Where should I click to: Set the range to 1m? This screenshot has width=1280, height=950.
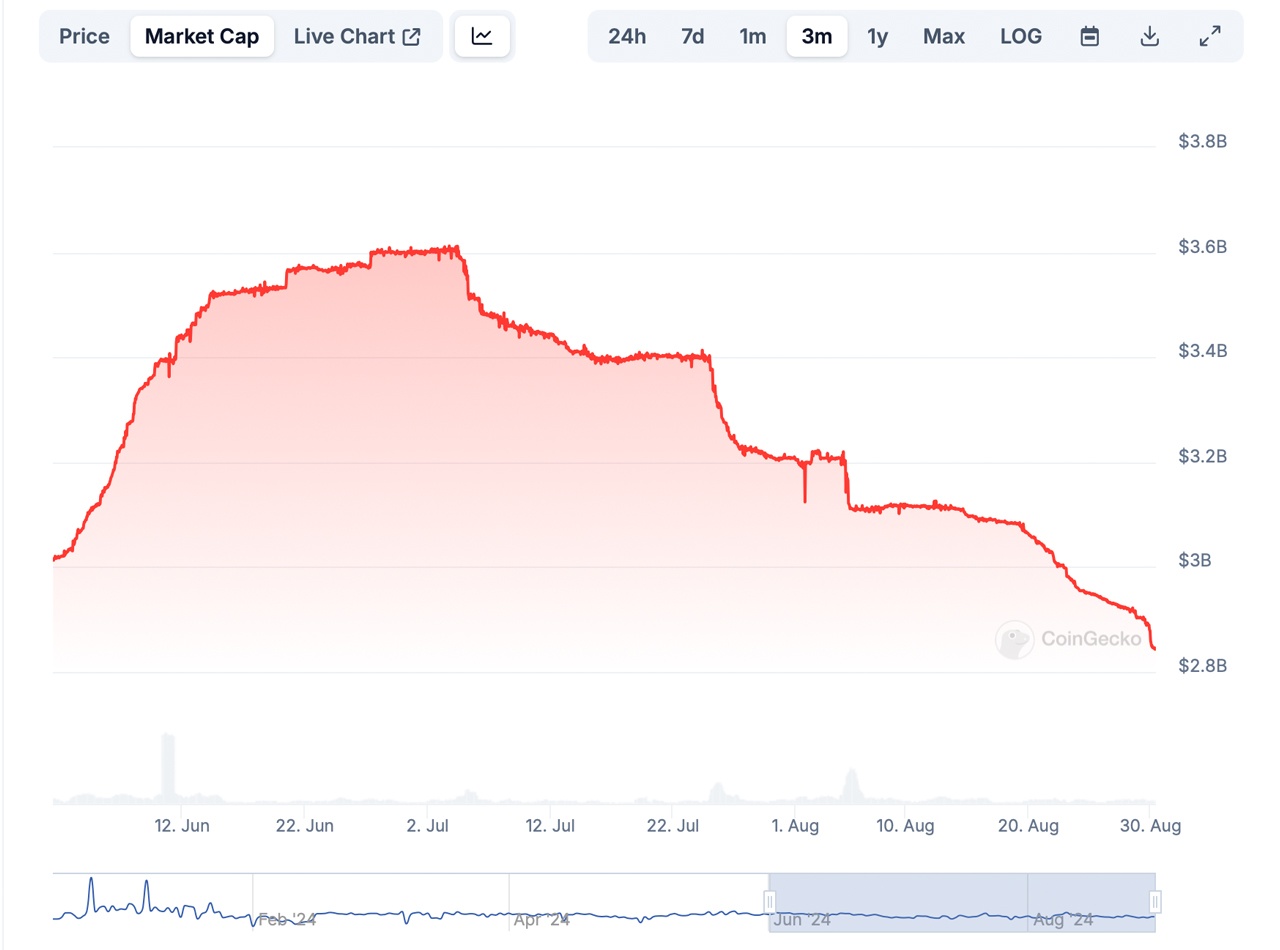click(752, 37)
